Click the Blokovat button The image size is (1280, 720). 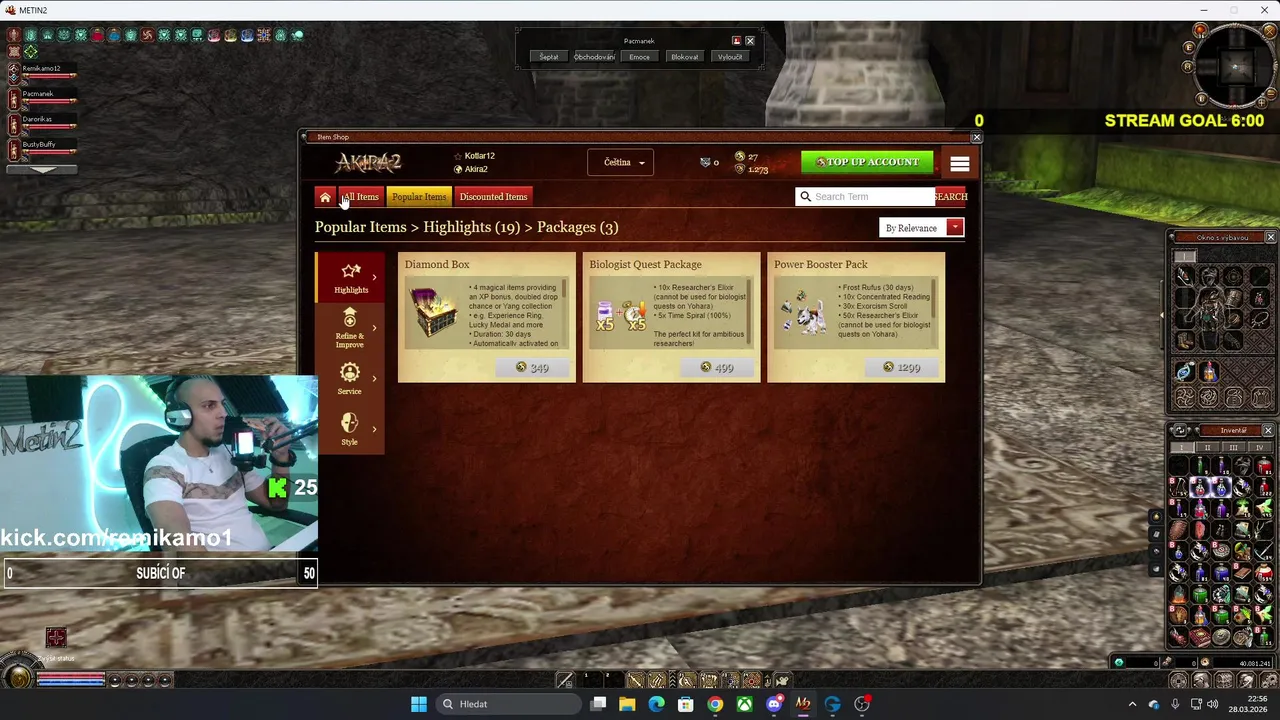pyautogui.click(x=685, y=57)
